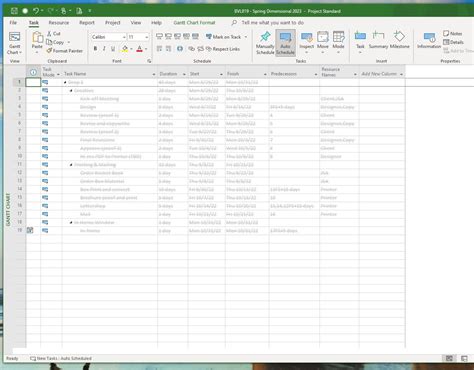The height and width of the screenshot is (370, 474).
Task: Select row header number 5
Action: (x=19, y=115)
